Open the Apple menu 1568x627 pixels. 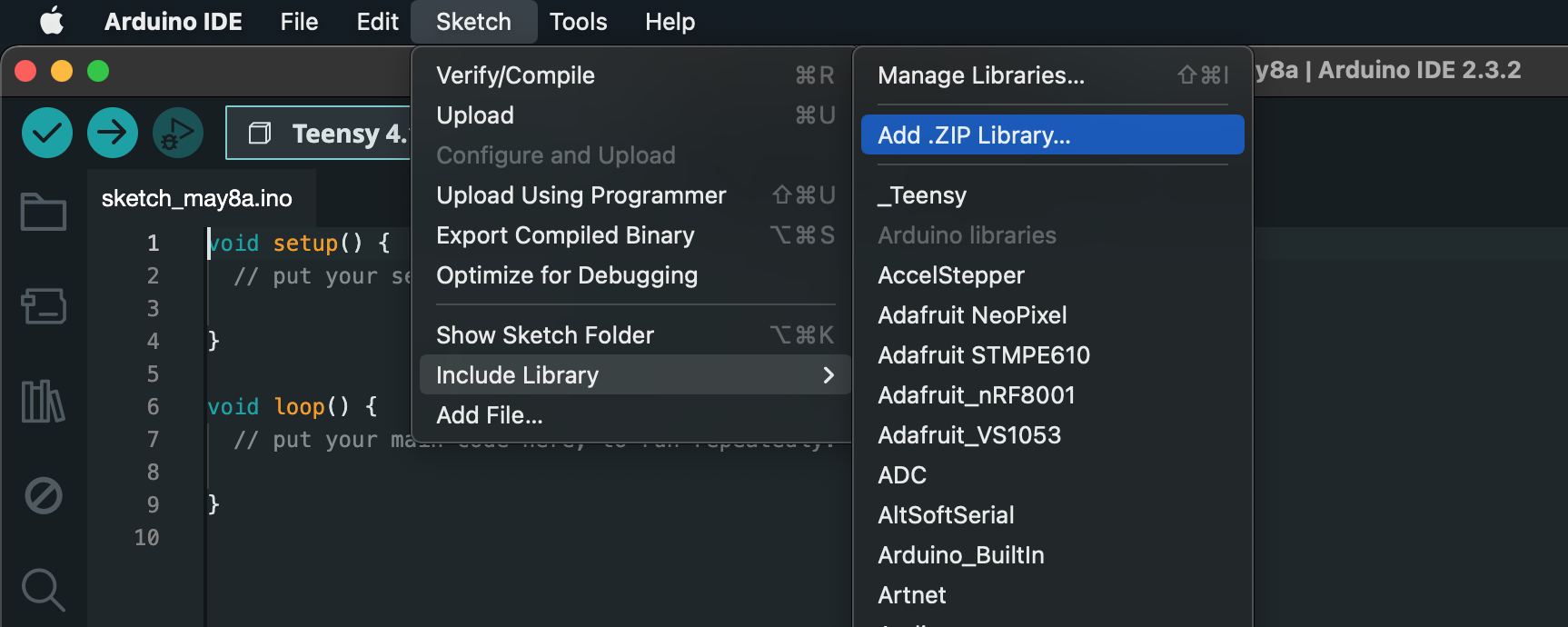[x=52, y=21]
